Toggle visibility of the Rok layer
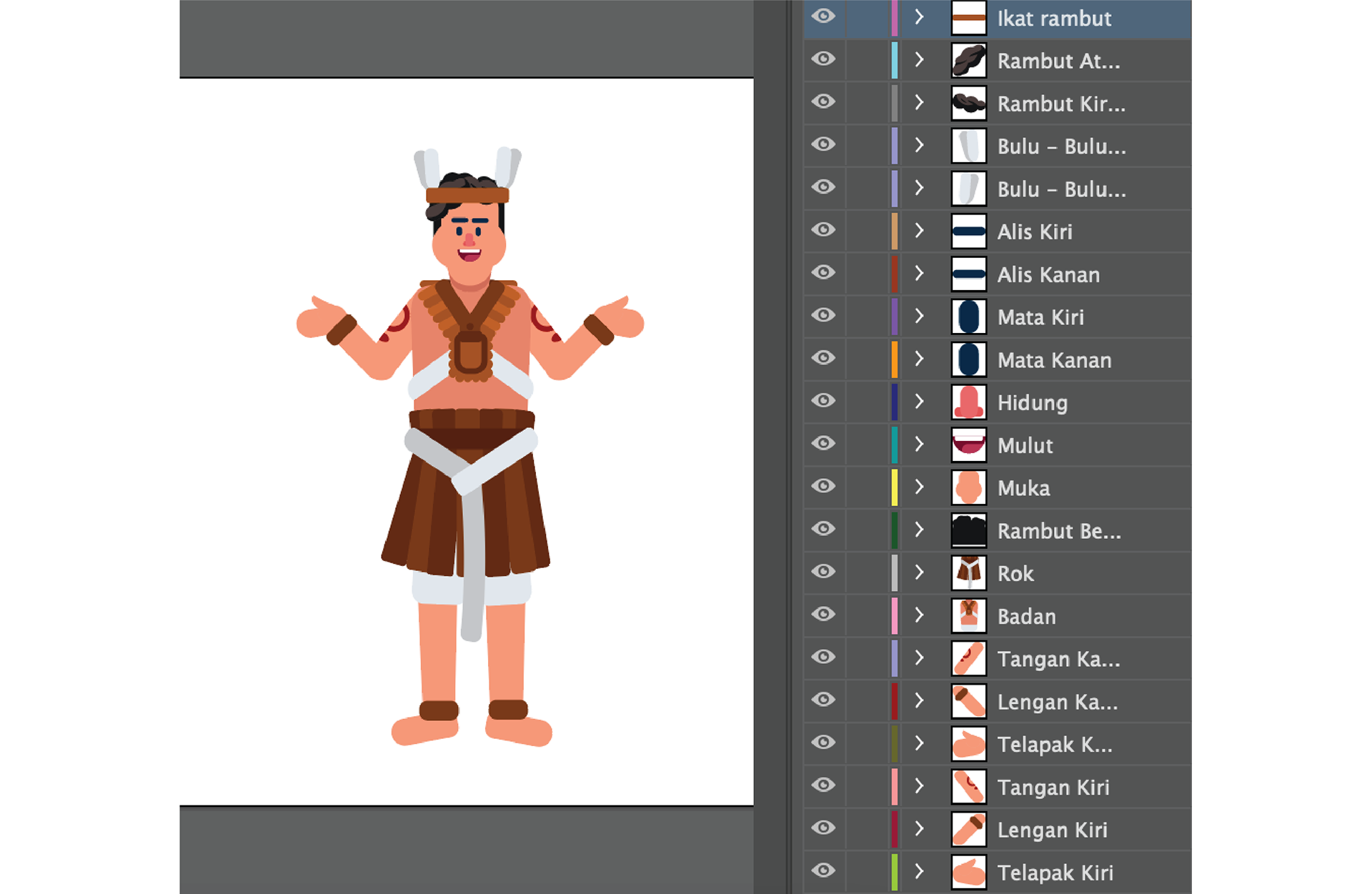 pyautogui.click(x=823, y=571)
